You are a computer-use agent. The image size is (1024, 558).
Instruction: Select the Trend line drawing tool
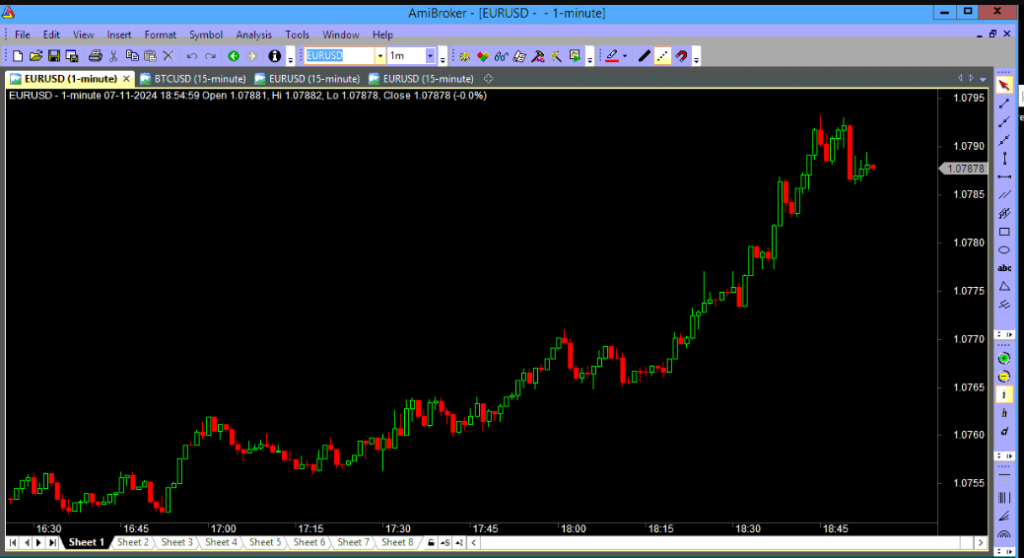pyautogui.click(x=1004, y=104)
